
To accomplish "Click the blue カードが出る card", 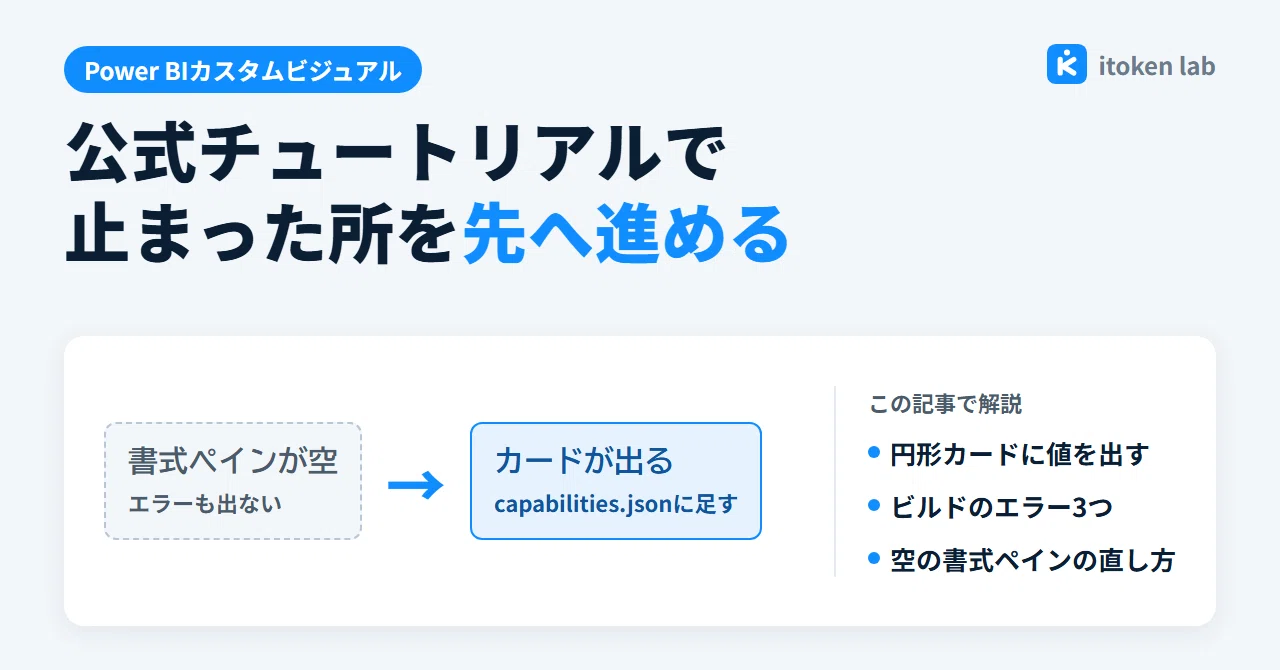I will pos(616,481).
